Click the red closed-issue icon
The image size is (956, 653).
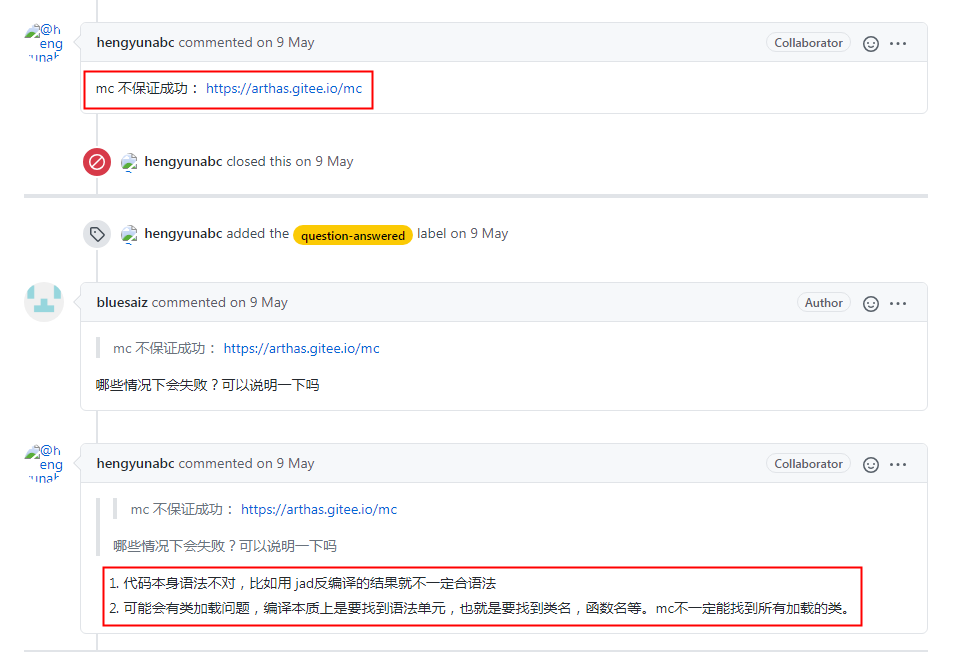[97, 162]
